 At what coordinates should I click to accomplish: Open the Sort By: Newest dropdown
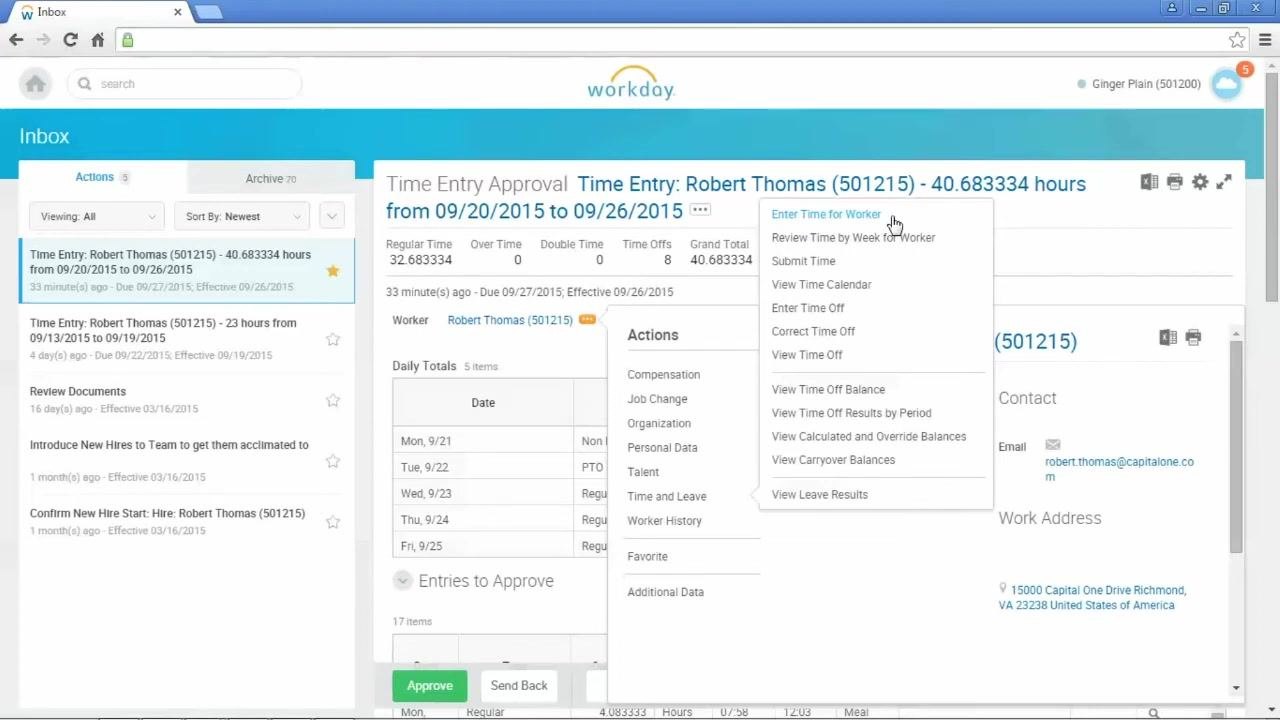241,216
